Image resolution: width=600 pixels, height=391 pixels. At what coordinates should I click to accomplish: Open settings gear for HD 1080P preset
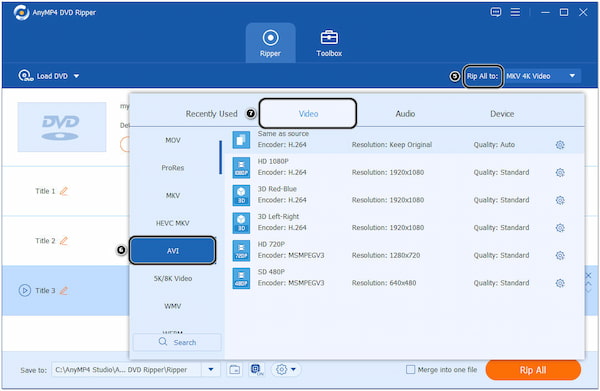pyautogui.click(x=560, y=173)
